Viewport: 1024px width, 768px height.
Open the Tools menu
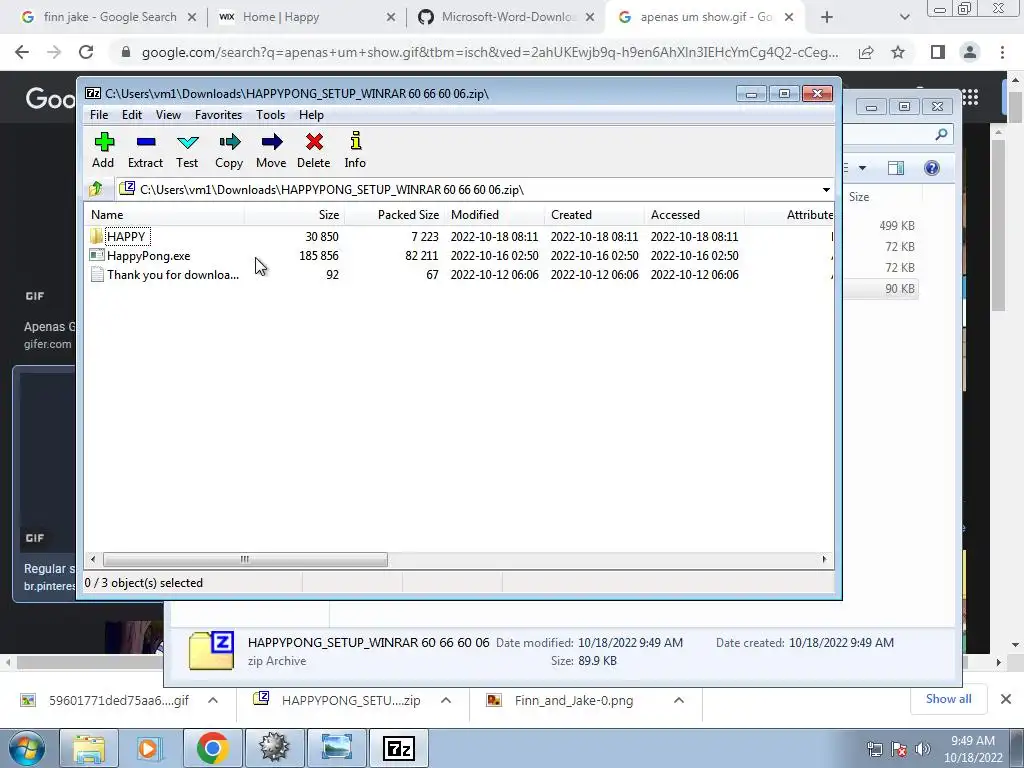[x=270, y=115]
